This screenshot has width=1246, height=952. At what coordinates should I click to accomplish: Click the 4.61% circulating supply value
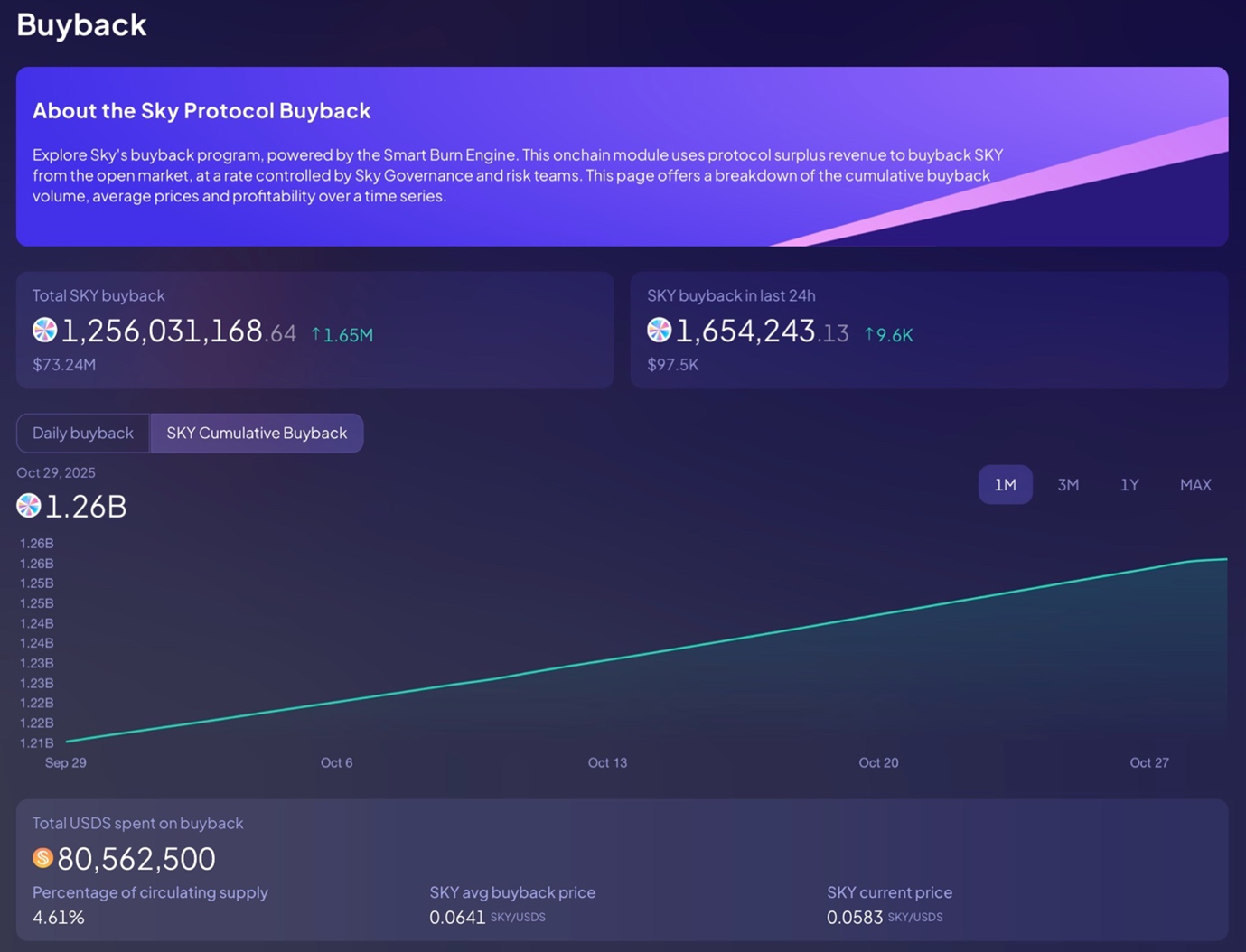coord(59,918)
